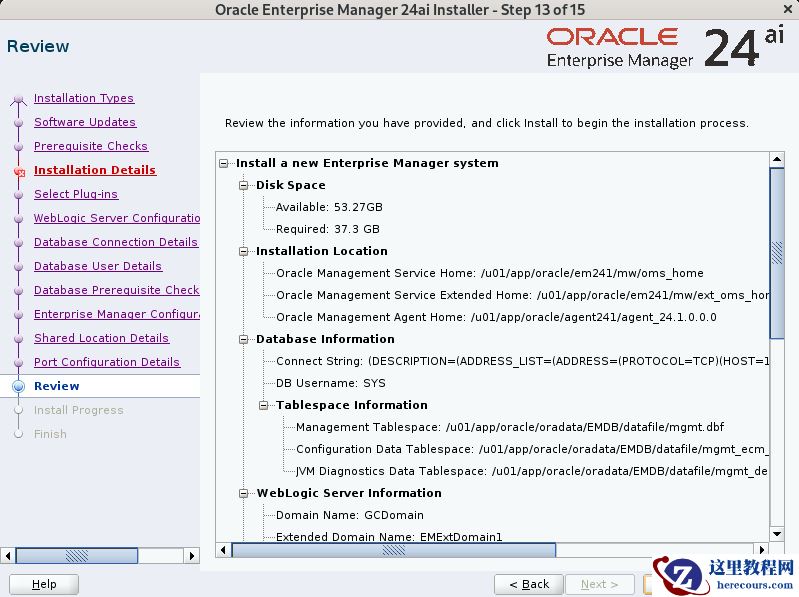799x597 pixels.
Task: Collapse the Disk Space tree node
Action: click(x=244, y=185)
